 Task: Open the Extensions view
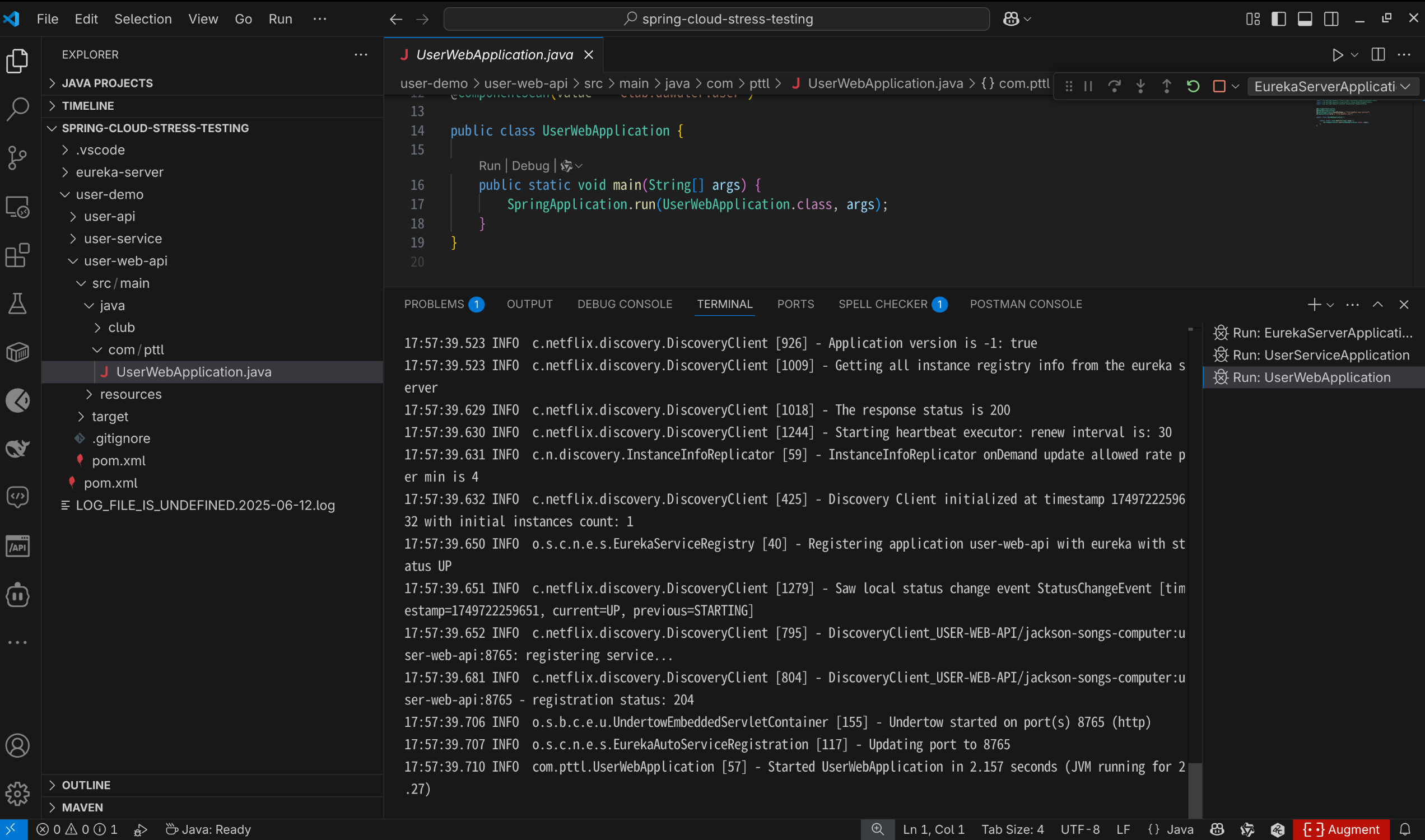click(17, 255)
